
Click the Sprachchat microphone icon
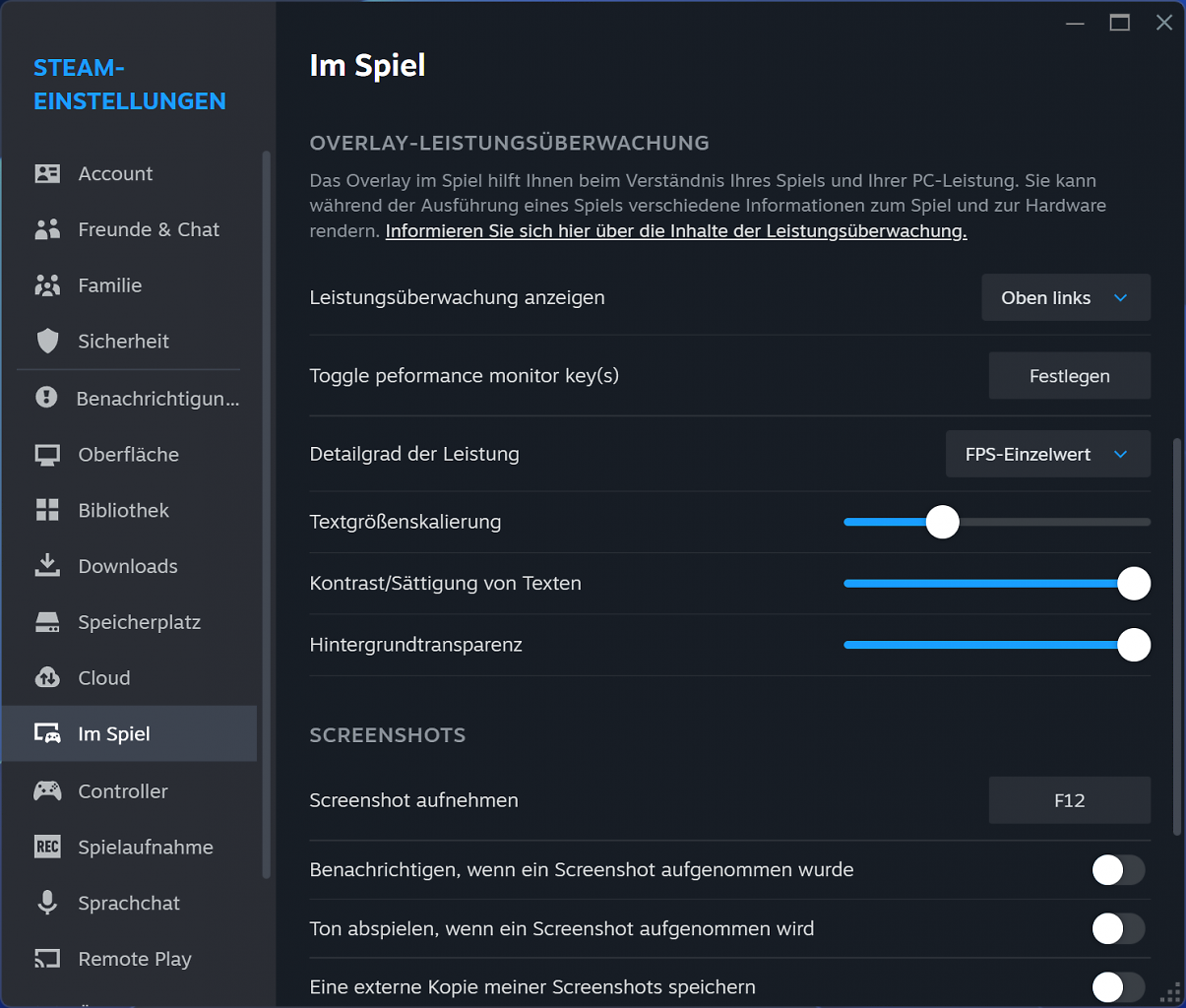click(x=47, y=903)
